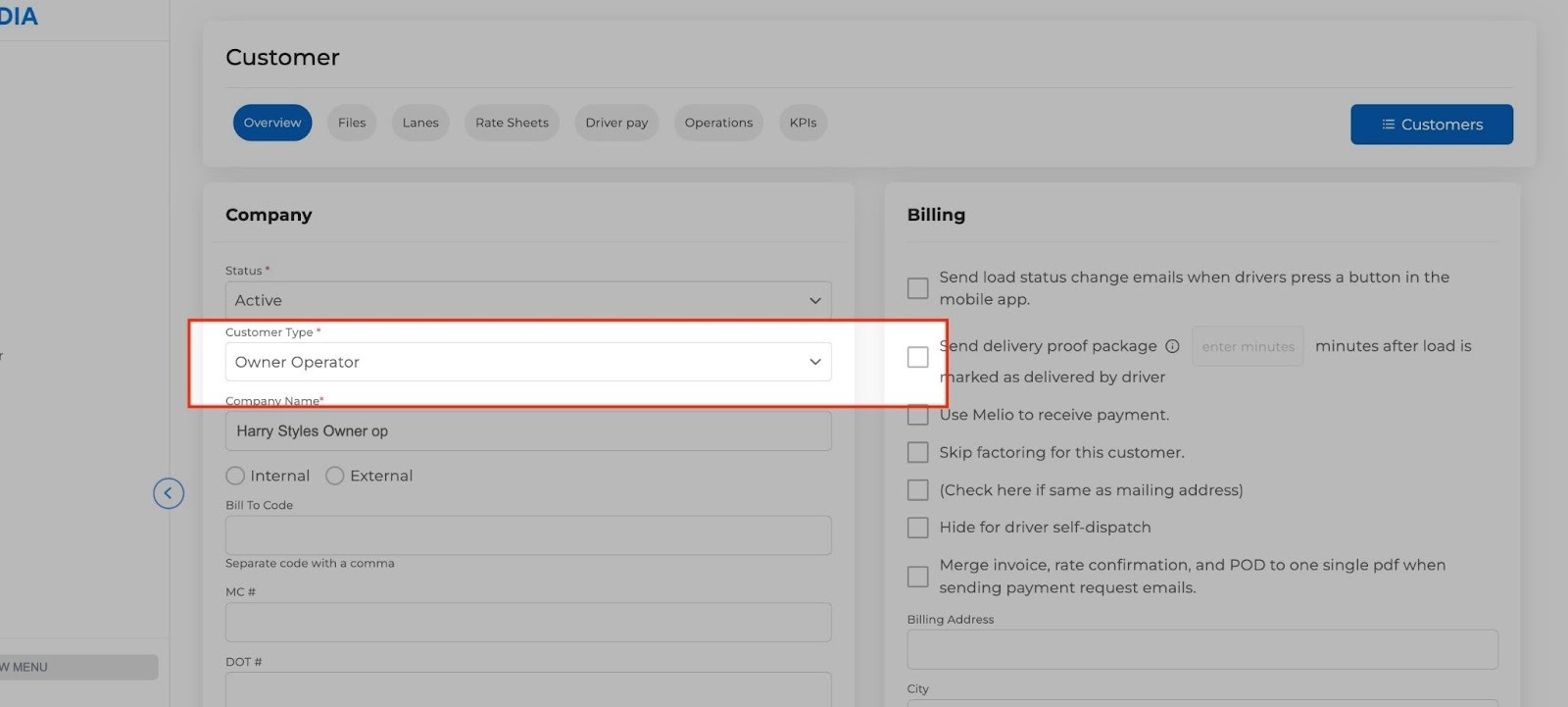Viewport: 1568px width, 707px height.
Task: Switch to the Files tab
Action: [x=352, y=123]
